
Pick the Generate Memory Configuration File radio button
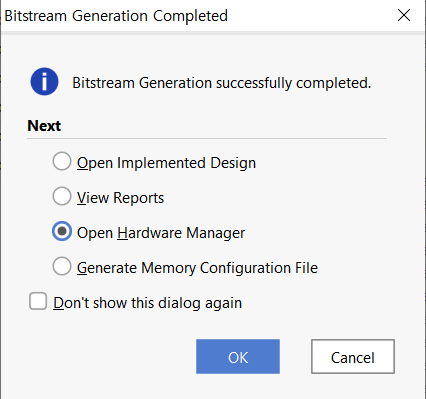(62, 266)
